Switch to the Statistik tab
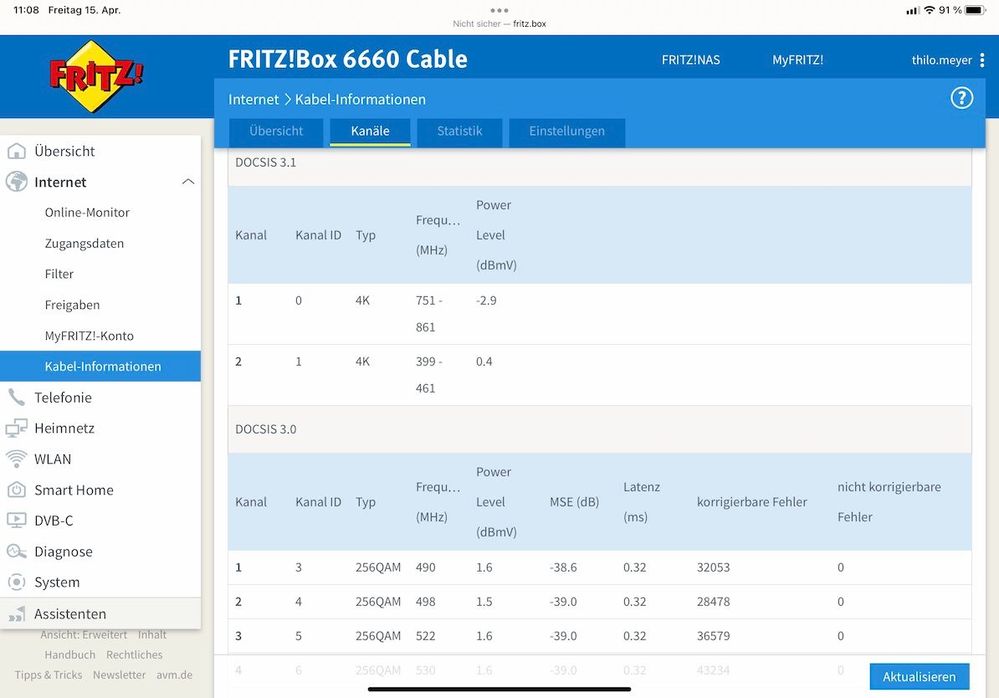The height and width of the screenshot is (698, 999). (459, 131)
